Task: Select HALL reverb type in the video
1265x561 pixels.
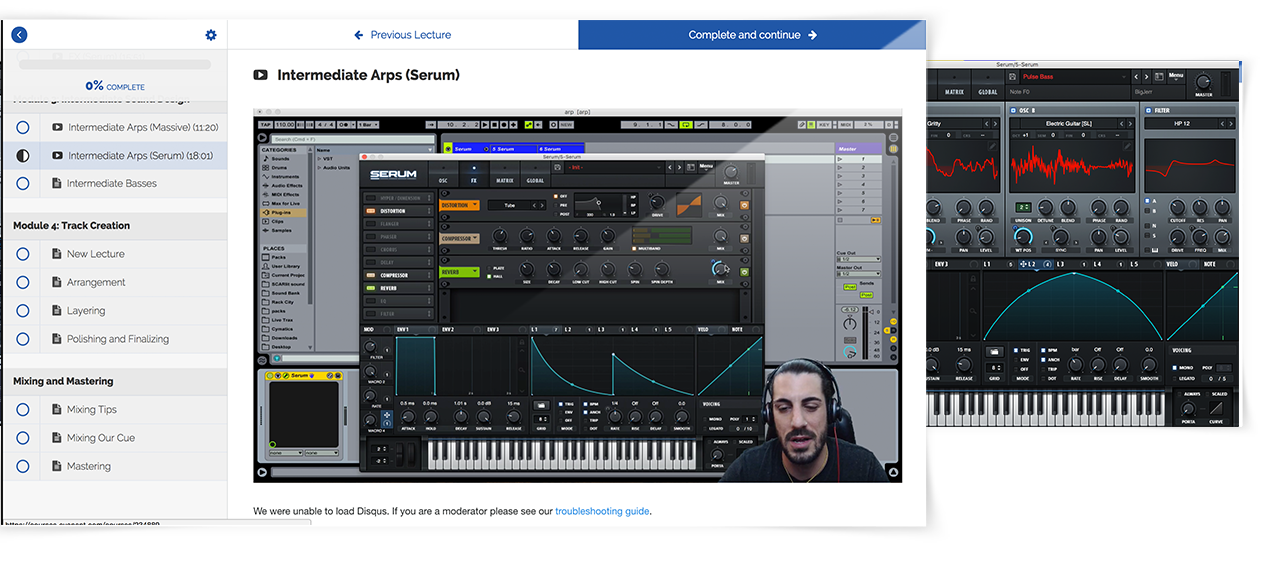Action: pyautogui.click(x=489, y=276)
